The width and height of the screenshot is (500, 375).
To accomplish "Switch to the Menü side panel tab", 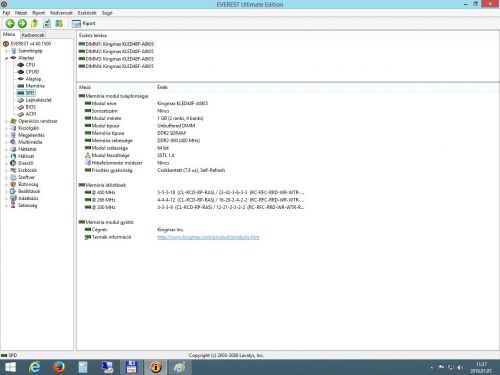I will (x=9, y=34).
